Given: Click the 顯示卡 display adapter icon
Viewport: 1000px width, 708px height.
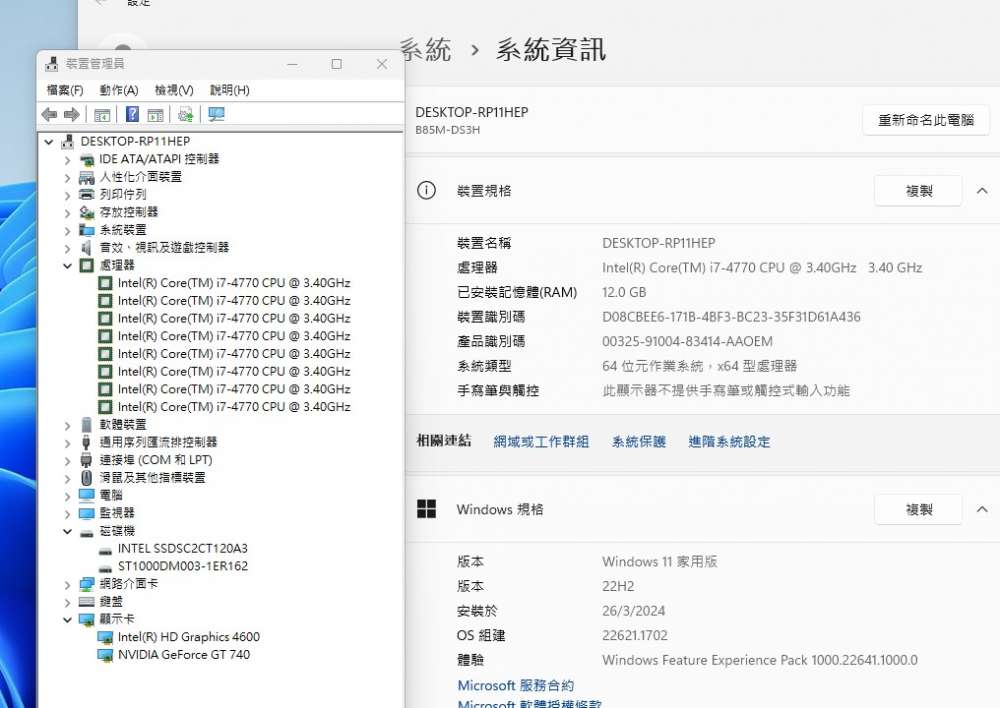Looking at the screenshot, I should (x=86, y=619).
